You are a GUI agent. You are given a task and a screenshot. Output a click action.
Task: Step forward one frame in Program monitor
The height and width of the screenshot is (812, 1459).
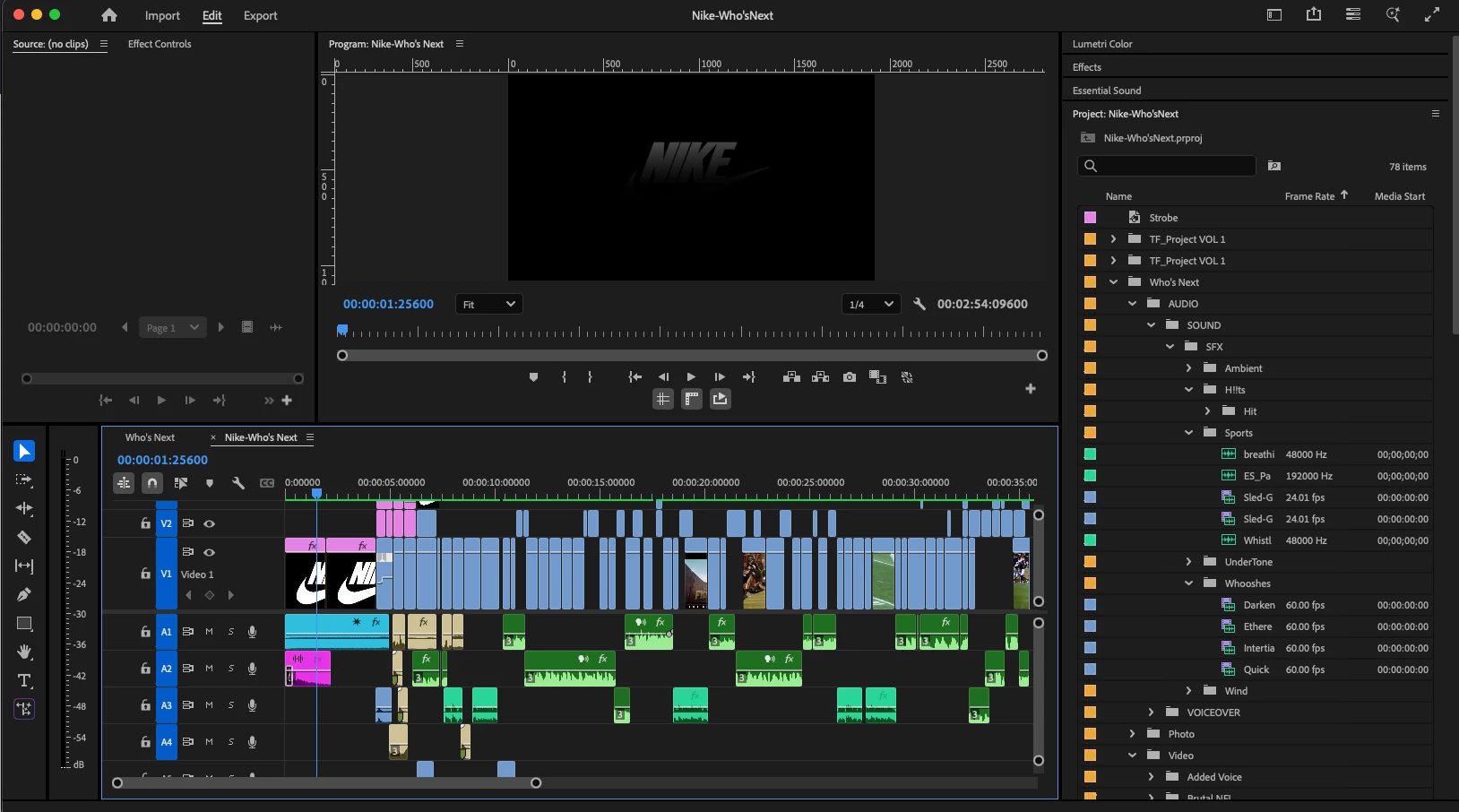pos(720,377)
